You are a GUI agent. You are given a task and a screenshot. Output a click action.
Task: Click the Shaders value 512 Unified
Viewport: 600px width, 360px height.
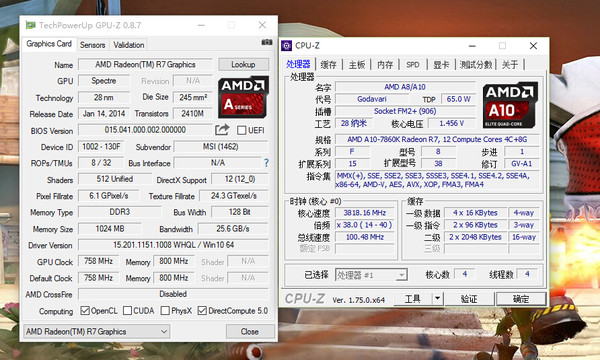click(115, 179)
